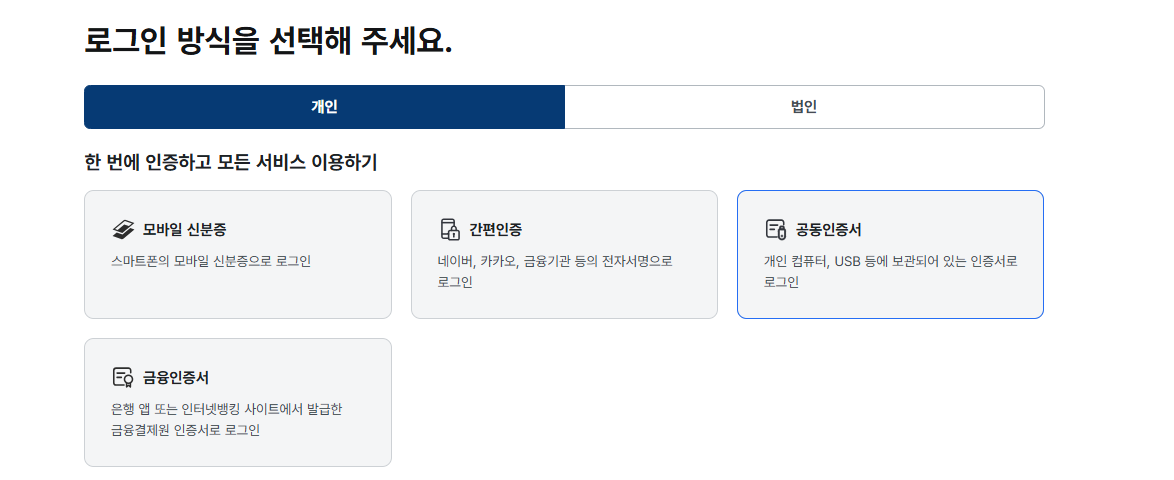The height and width of the screenshot is (480, 1174).
Task: Click the 간편인증 phone lock icon
Action: (x=449, y=229)
